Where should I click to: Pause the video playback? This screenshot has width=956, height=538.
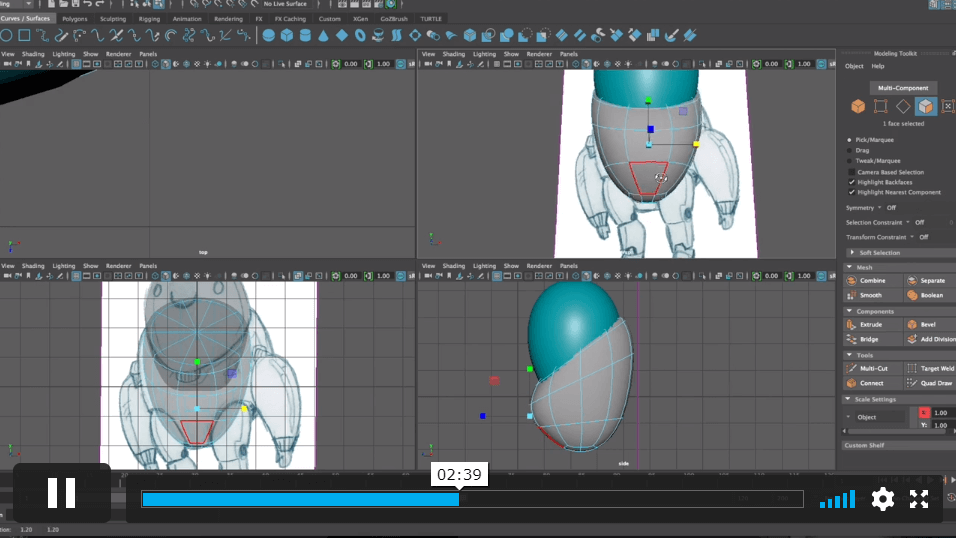61,493
